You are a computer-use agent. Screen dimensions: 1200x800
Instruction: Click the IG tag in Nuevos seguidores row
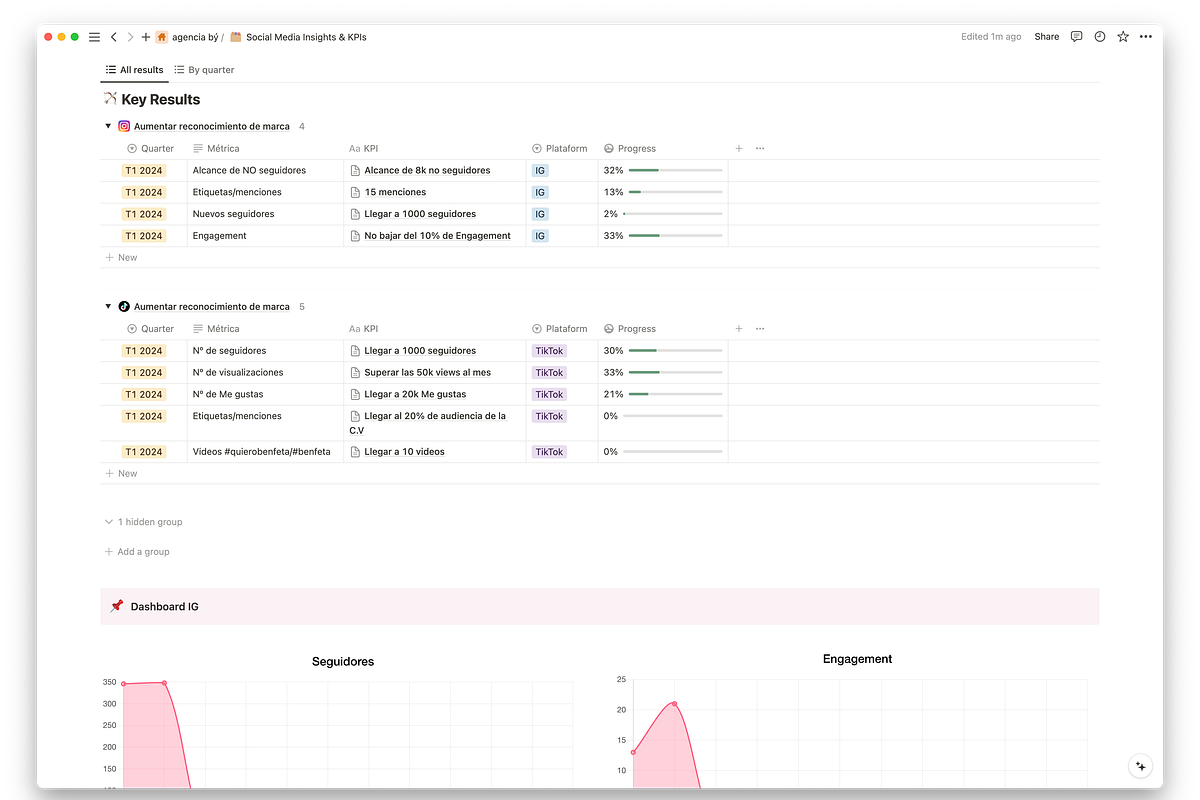click(540, 214)
